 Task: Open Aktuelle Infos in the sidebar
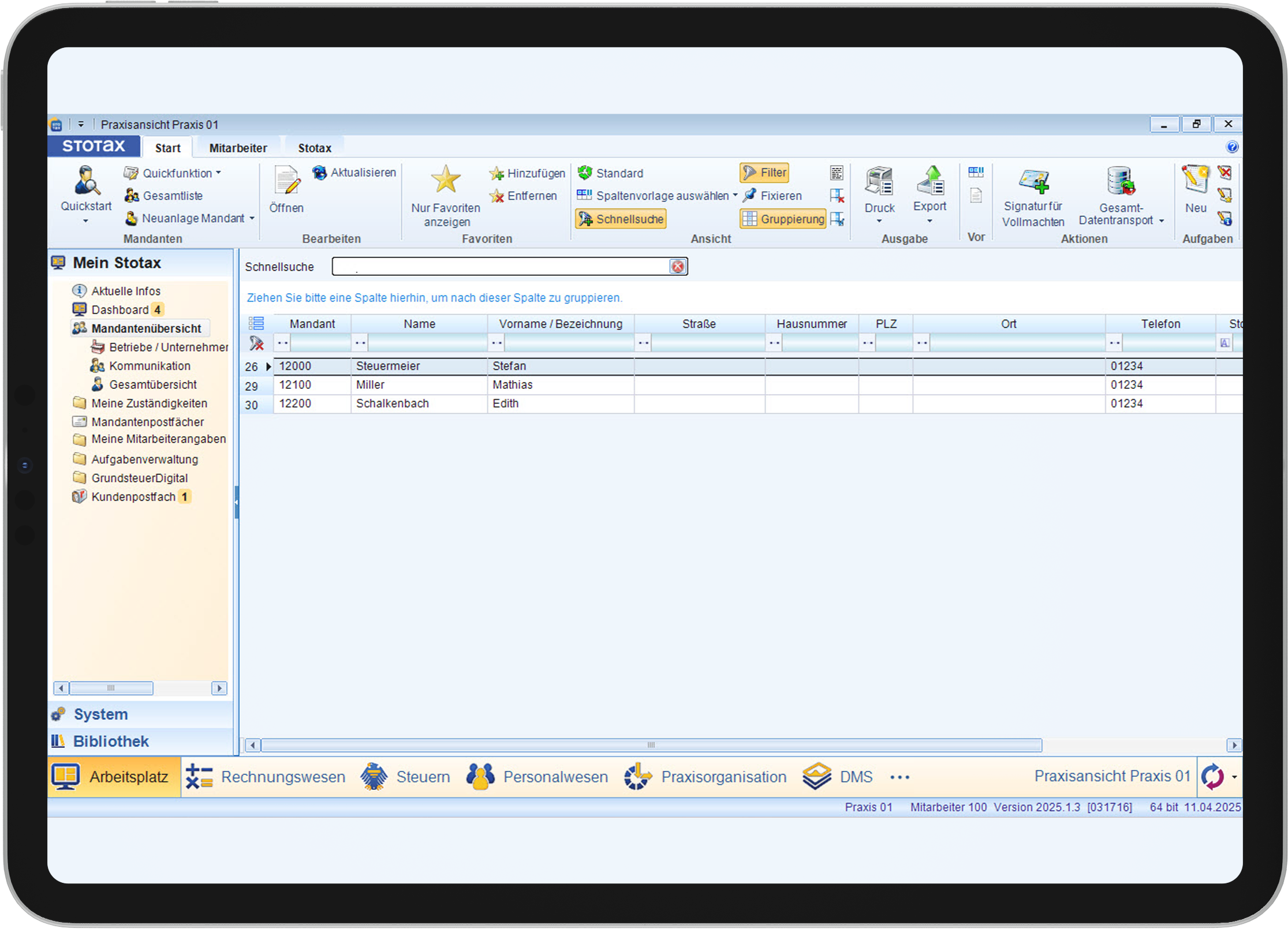[x=116, y=291]
